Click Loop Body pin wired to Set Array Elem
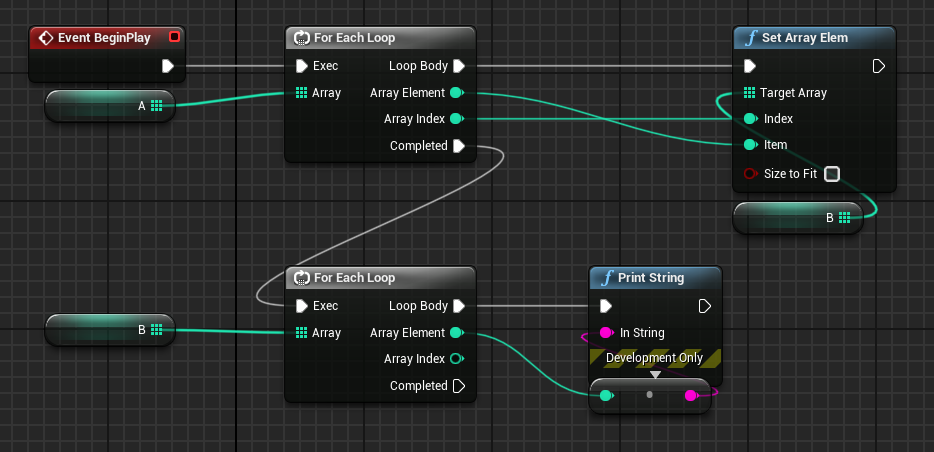934x452 pixels. coord(459,66)
